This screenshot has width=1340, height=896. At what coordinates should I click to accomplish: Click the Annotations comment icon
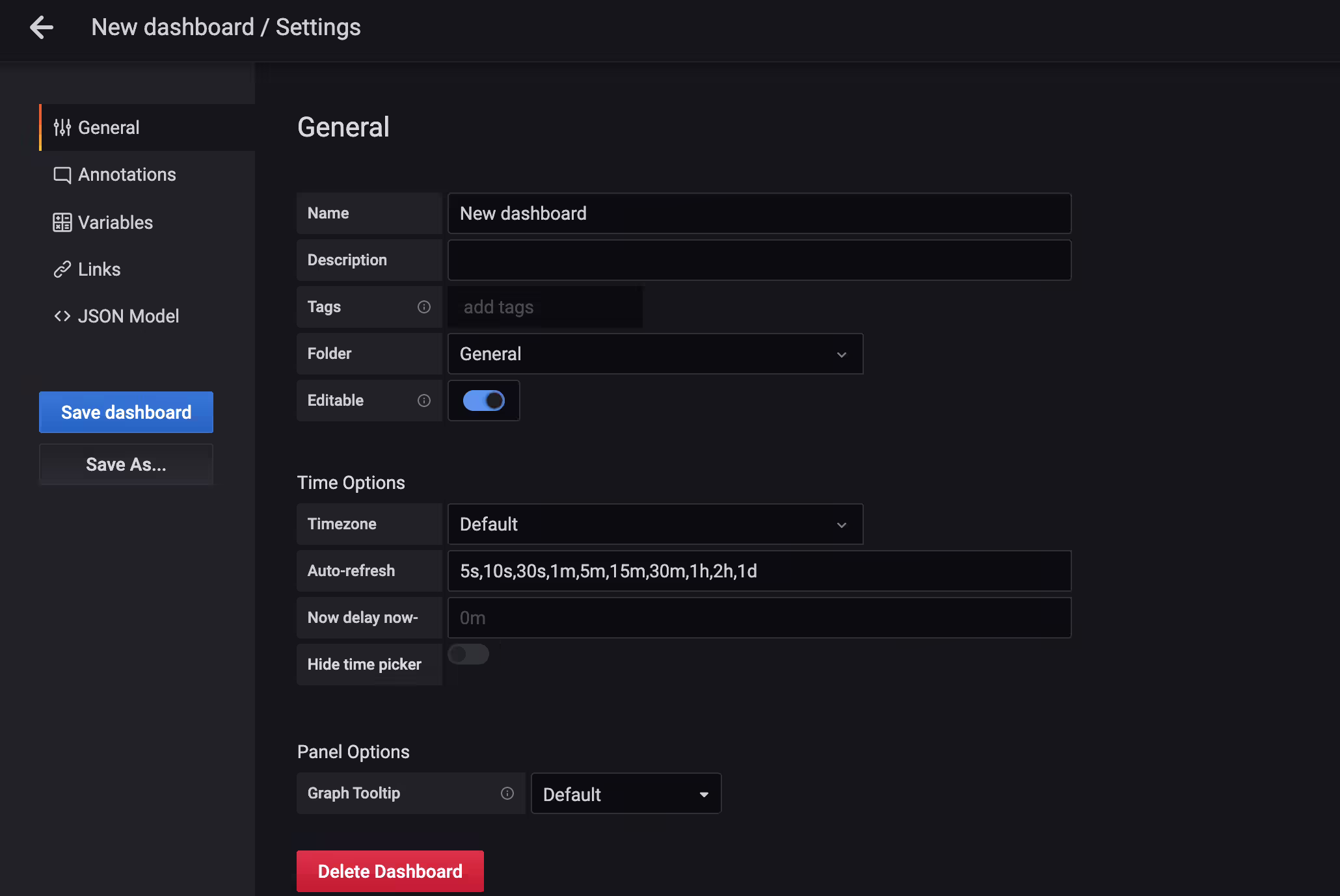62,175
